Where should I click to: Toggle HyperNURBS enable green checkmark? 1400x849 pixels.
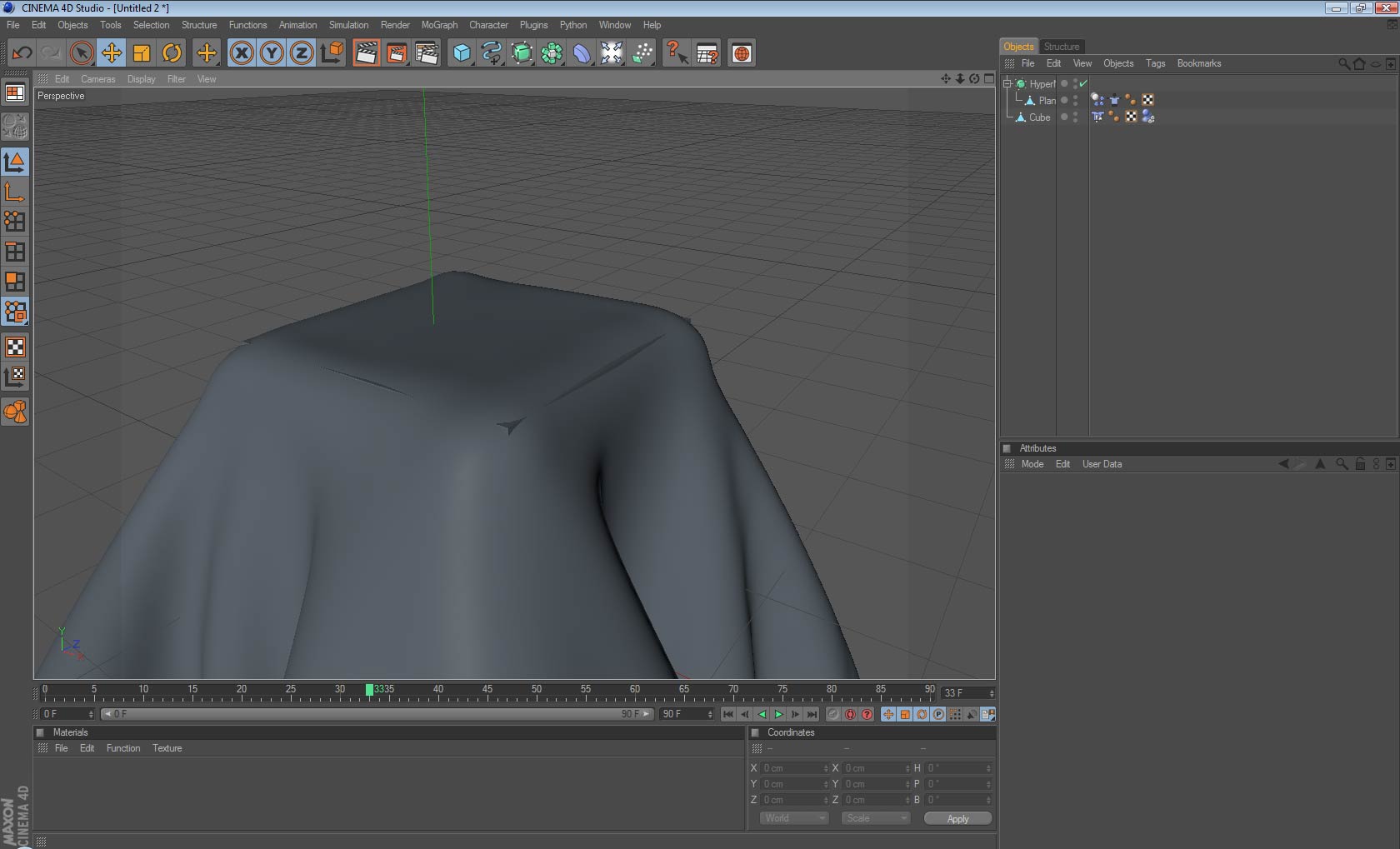coord(1083,83)
